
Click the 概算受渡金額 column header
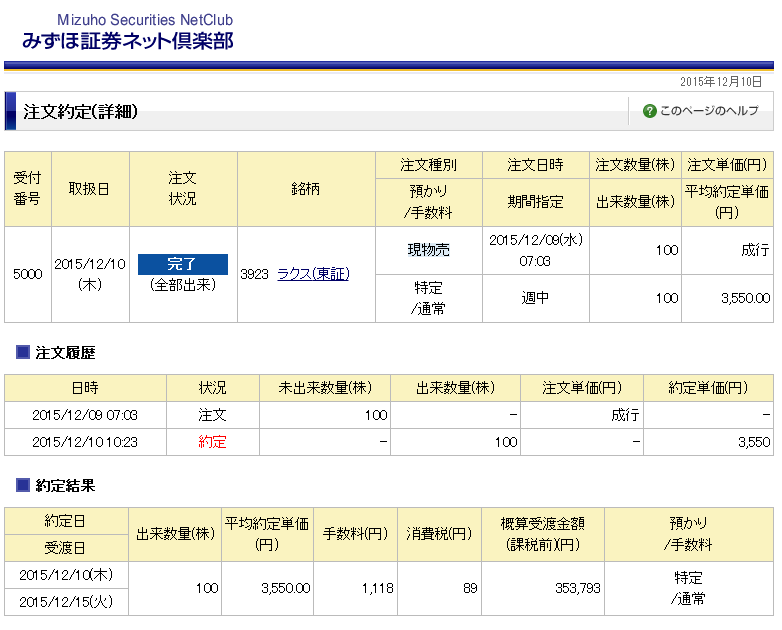pos(543,534)
